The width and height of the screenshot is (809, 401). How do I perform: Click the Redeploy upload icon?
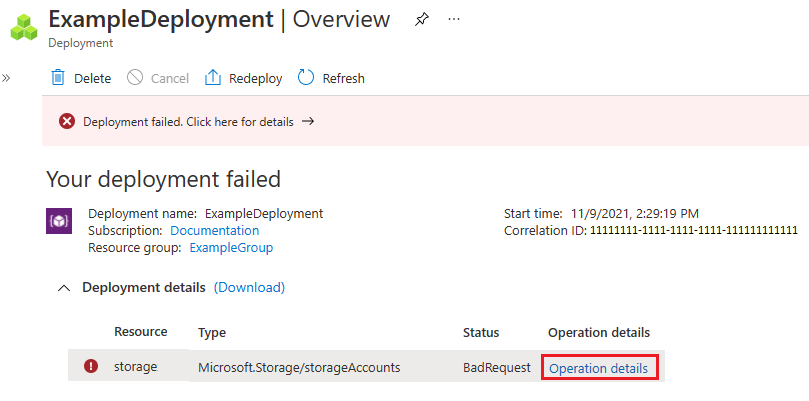point(212,78)
